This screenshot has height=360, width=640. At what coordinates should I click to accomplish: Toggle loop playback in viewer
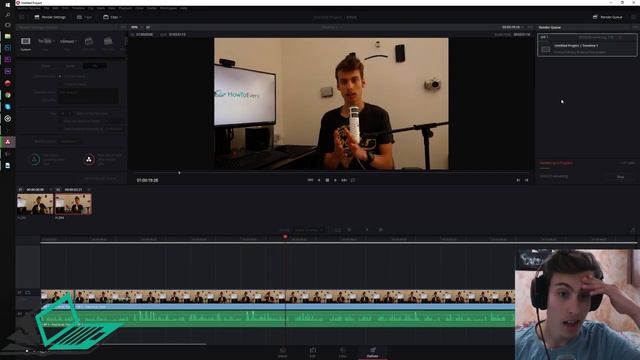tap(353, 180)
